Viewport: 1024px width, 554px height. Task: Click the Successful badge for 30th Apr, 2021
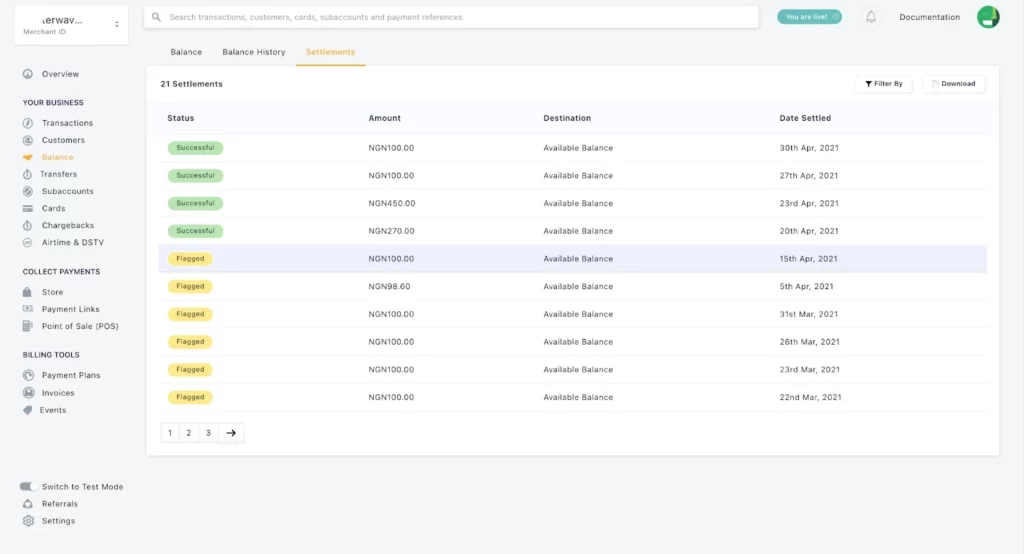coord(195,148)
